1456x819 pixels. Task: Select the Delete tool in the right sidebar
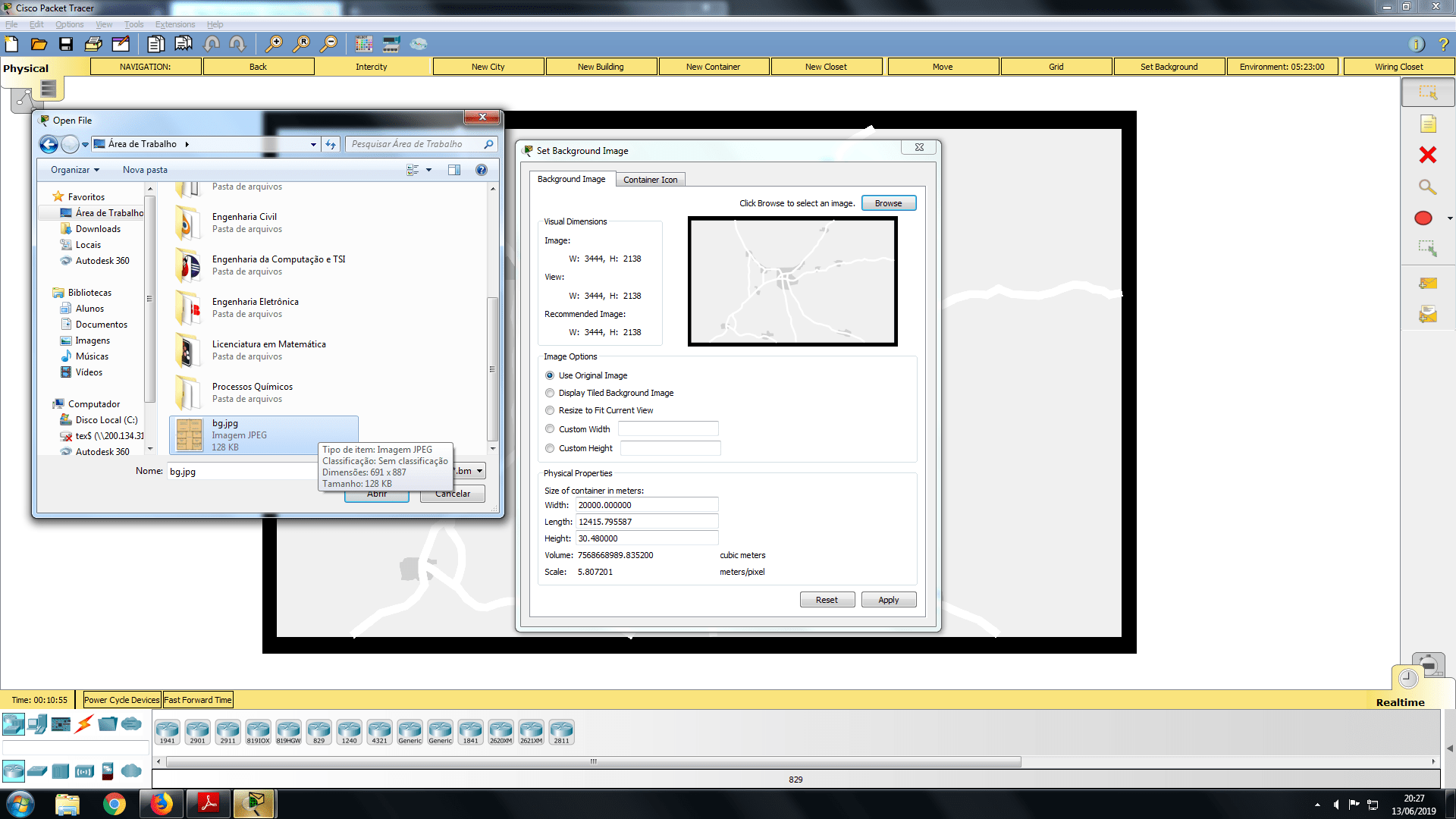(1428, 155)
